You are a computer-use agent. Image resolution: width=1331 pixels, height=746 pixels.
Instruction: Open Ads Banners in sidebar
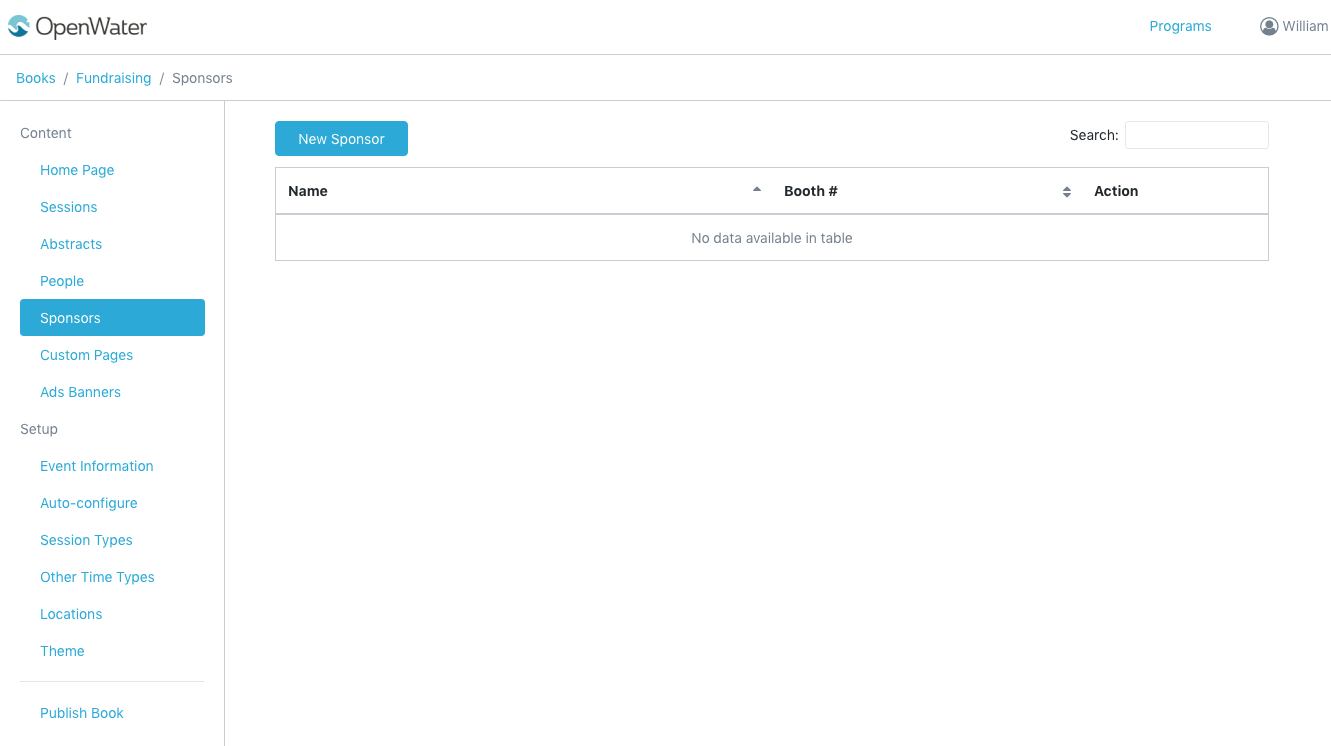[x=80, y=392]
